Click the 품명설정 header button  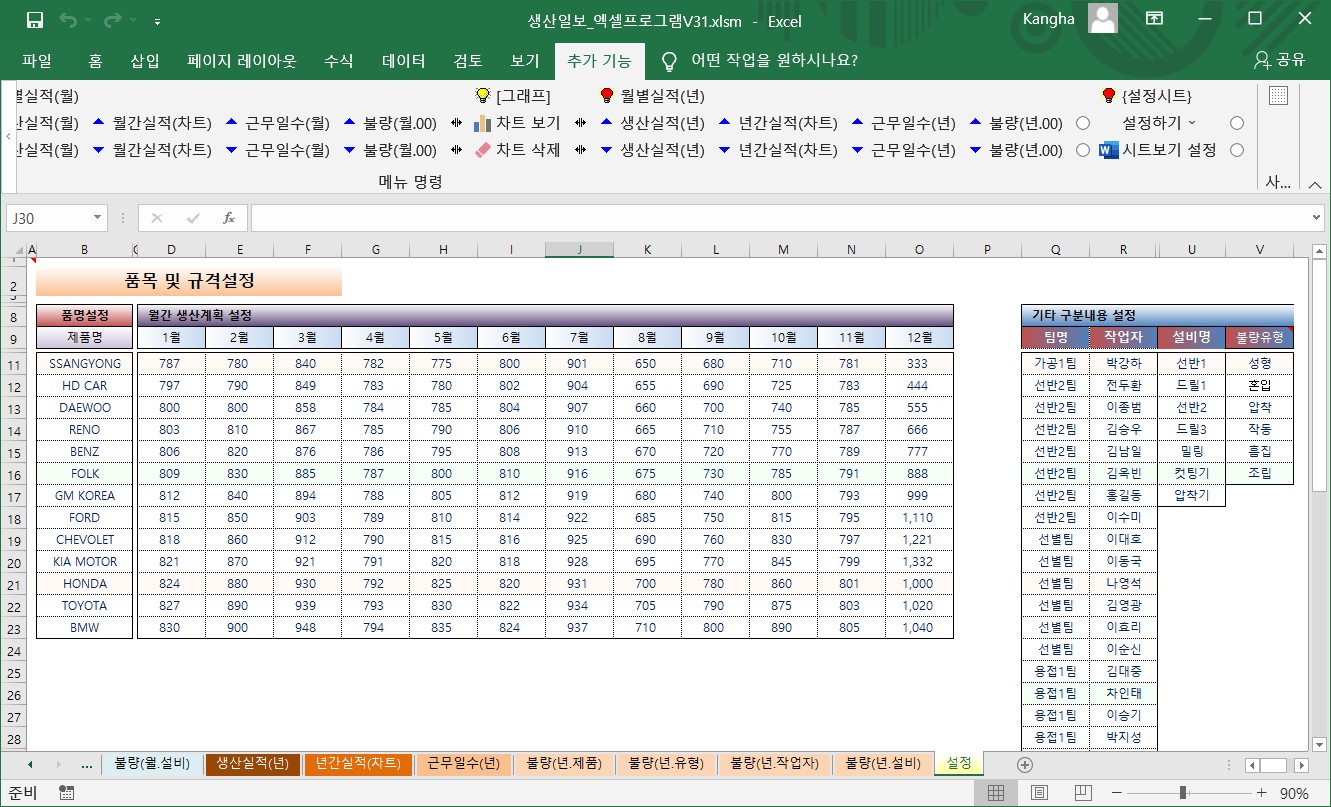[84, 315]
